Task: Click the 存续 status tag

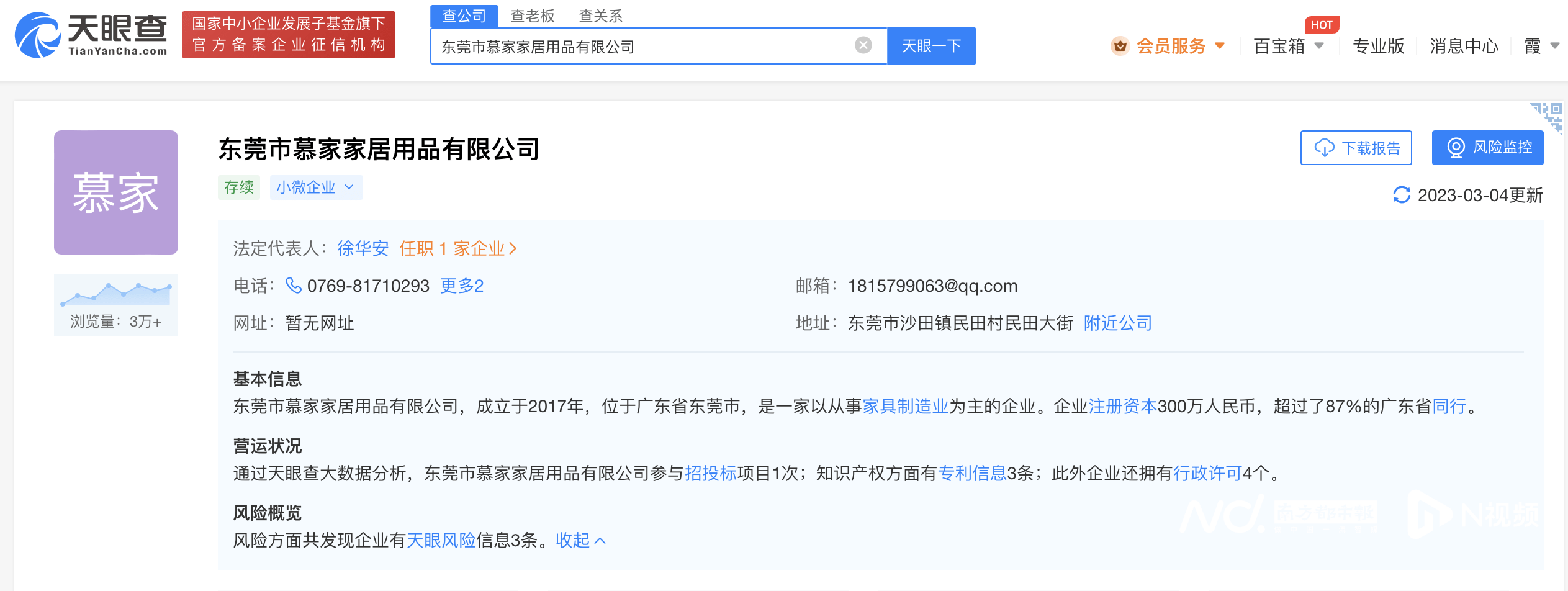Action: [239, 187]
